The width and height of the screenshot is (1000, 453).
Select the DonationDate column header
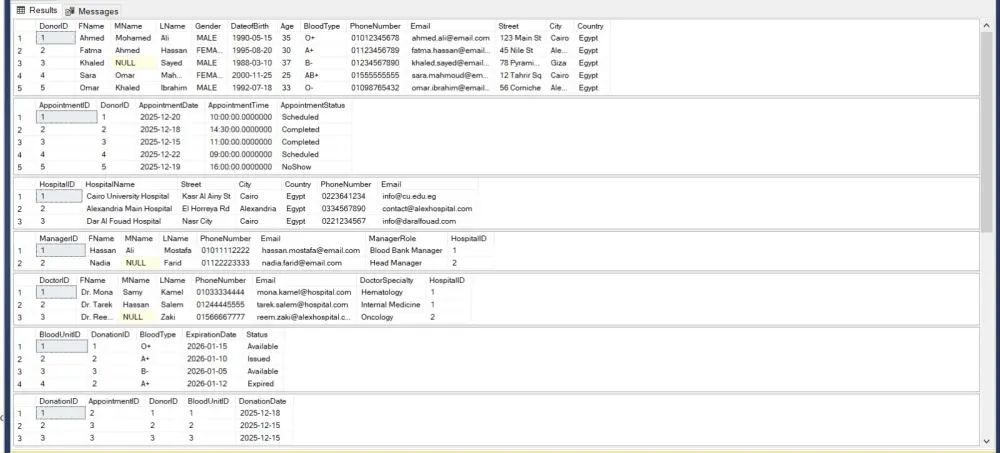click(x=264, y=401)
